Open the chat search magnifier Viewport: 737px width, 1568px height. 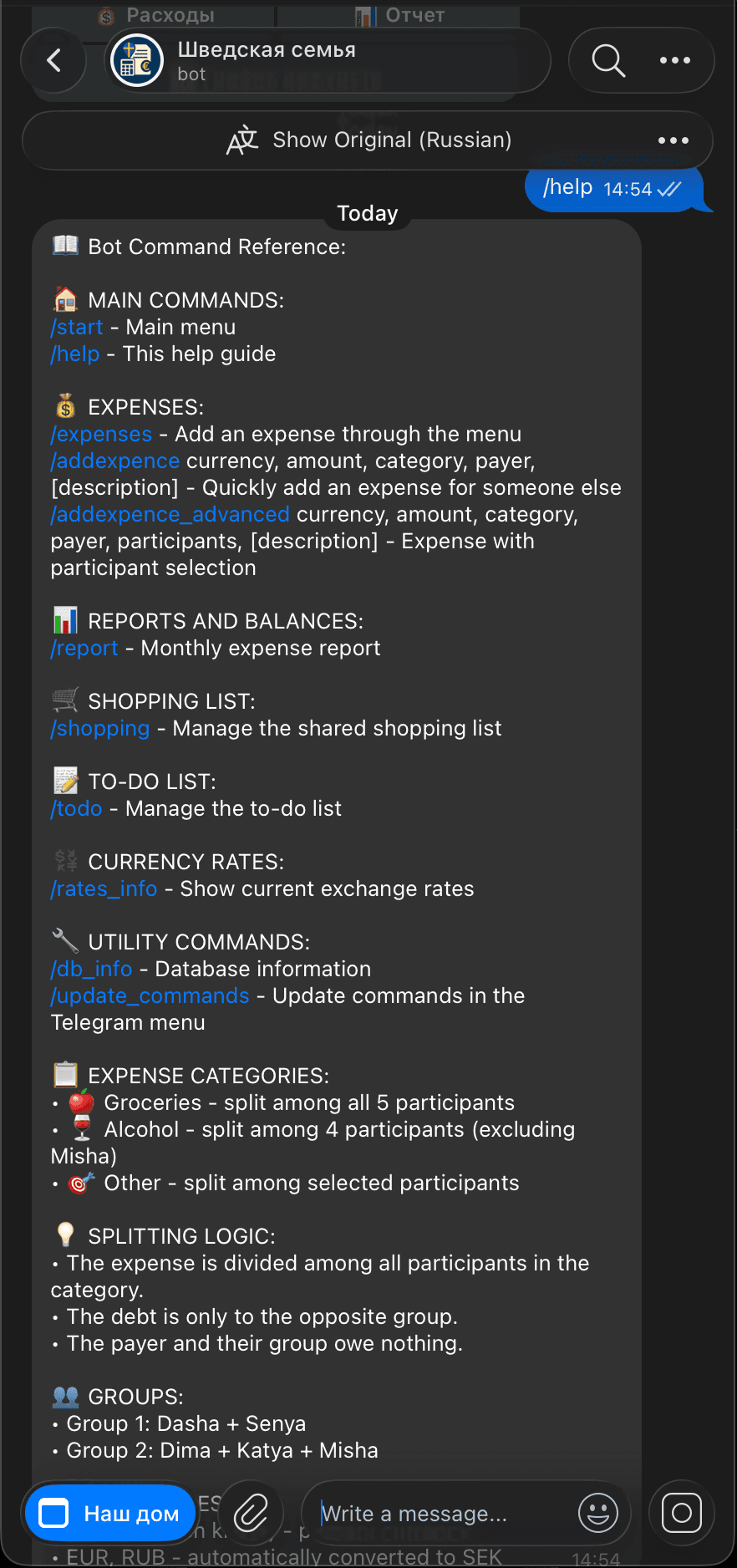pyautogui.click(x=608, y=60)
